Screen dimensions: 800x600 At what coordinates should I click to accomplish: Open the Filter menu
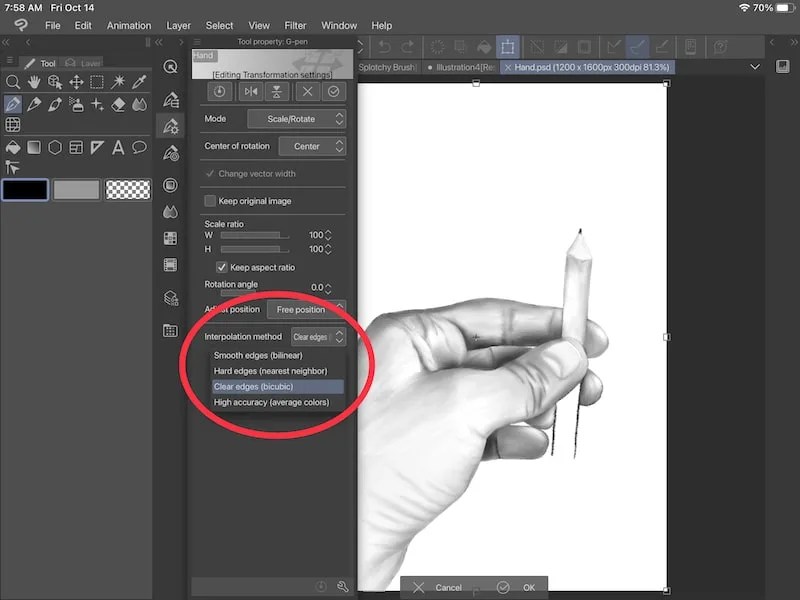pos(295,25)
